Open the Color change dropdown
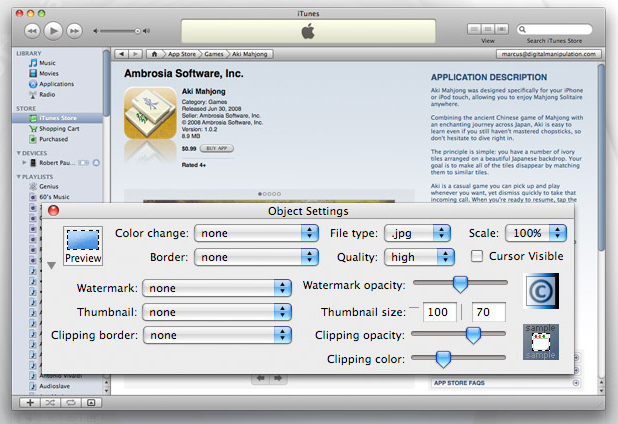Screen dimensions: 618x424 pyautogui.click(x=256, y=233)
